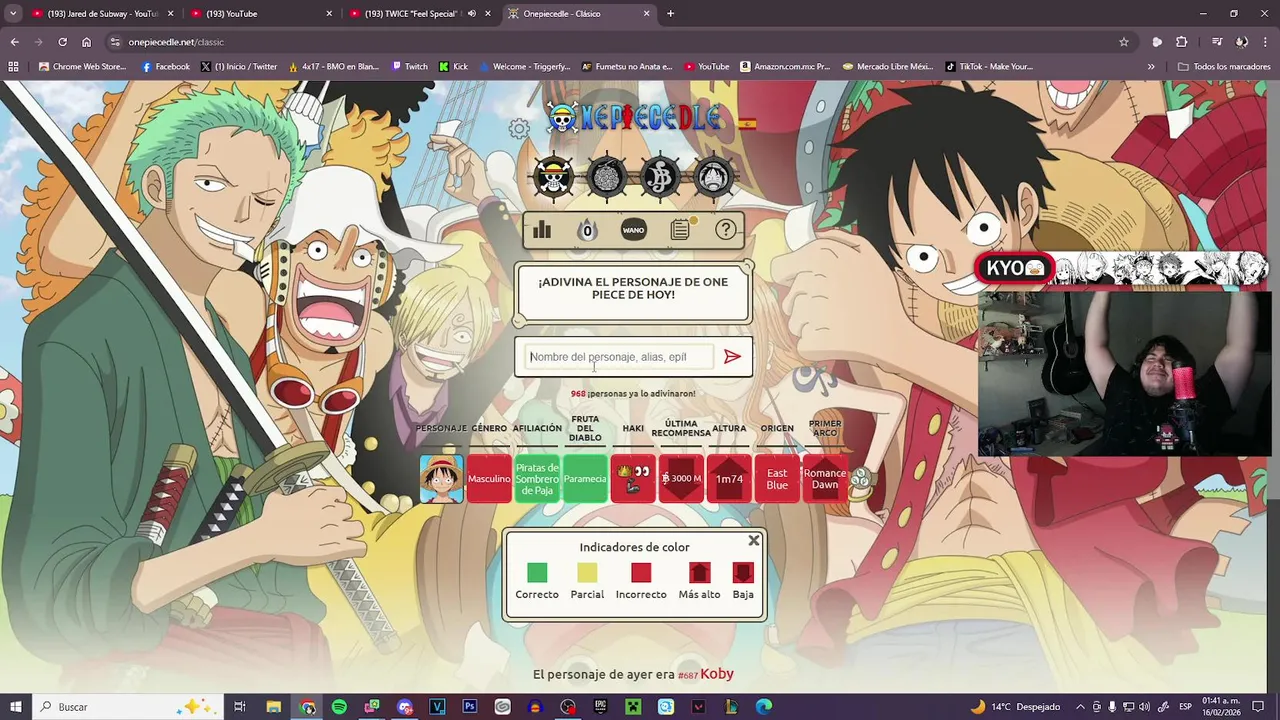Open the Chrome apps grid shortcut

click(x=13, y=67)
